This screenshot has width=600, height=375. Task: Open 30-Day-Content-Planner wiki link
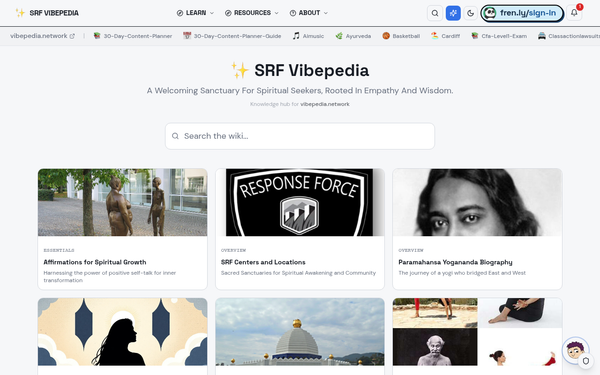pos(133,36)
